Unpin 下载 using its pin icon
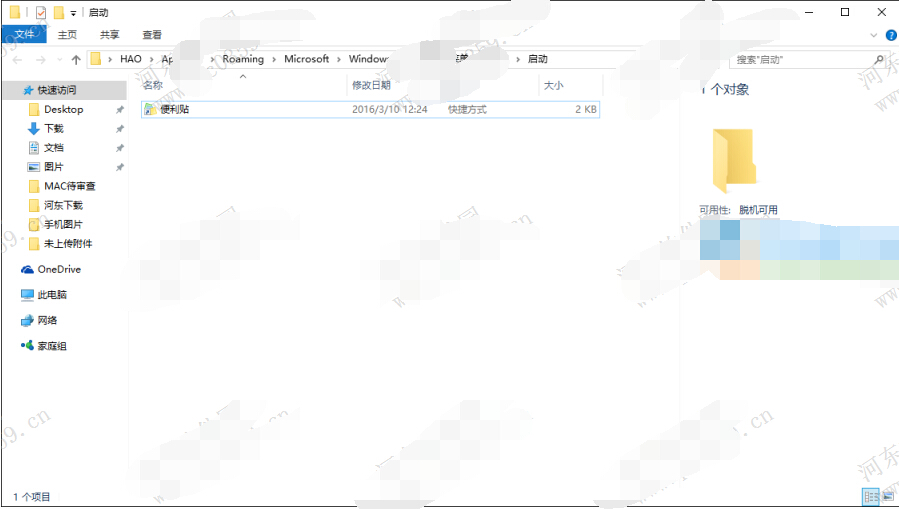 (x=119, y=128)
